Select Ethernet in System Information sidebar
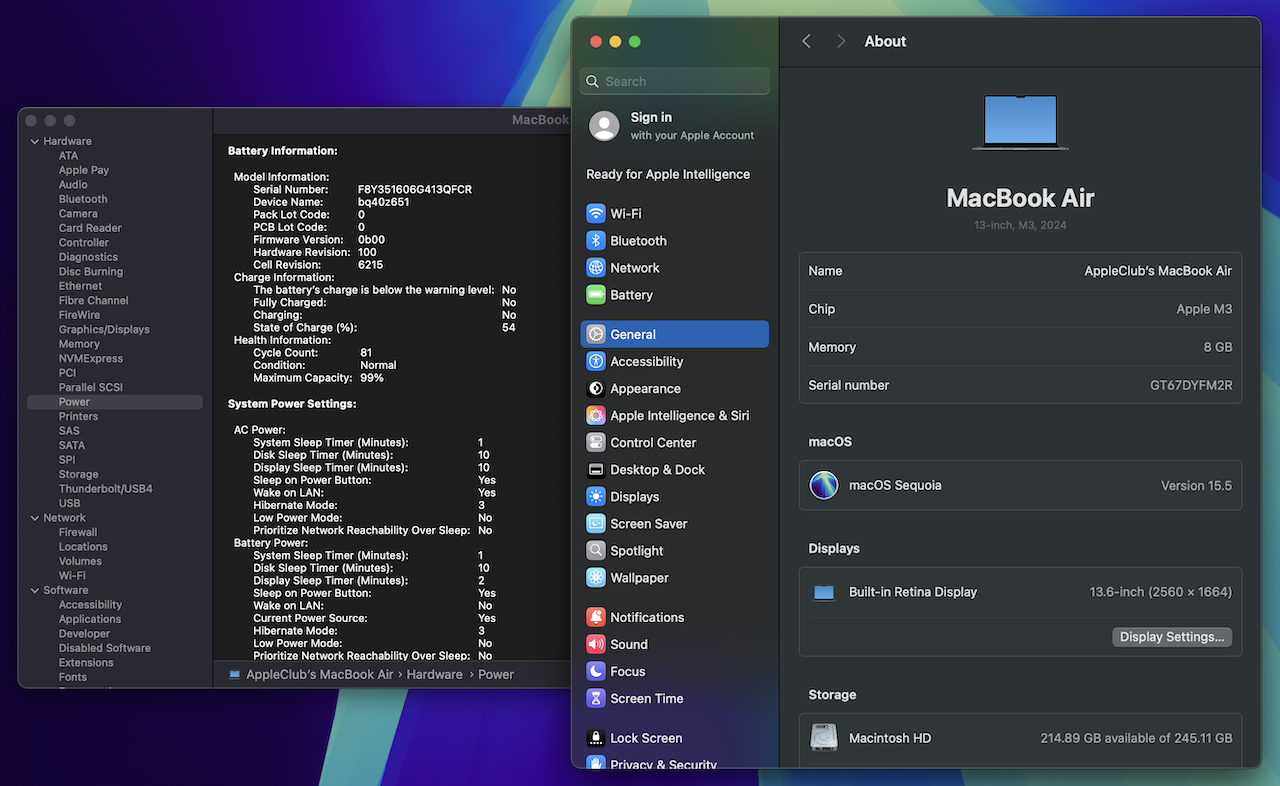1280x786 pixels. [80, 286]
